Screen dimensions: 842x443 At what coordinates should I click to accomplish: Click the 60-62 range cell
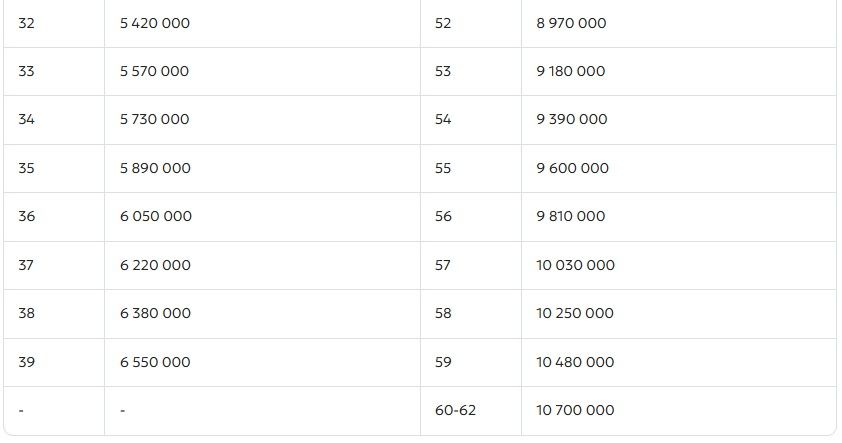pyautogui.click(x=455, y=410)
